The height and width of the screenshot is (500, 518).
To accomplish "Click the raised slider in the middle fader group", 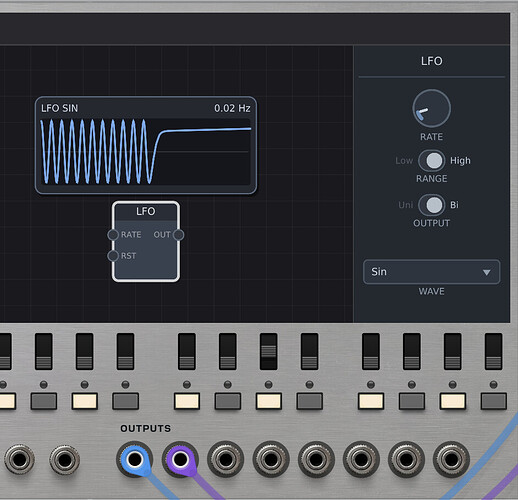I will tap(269, 351).
